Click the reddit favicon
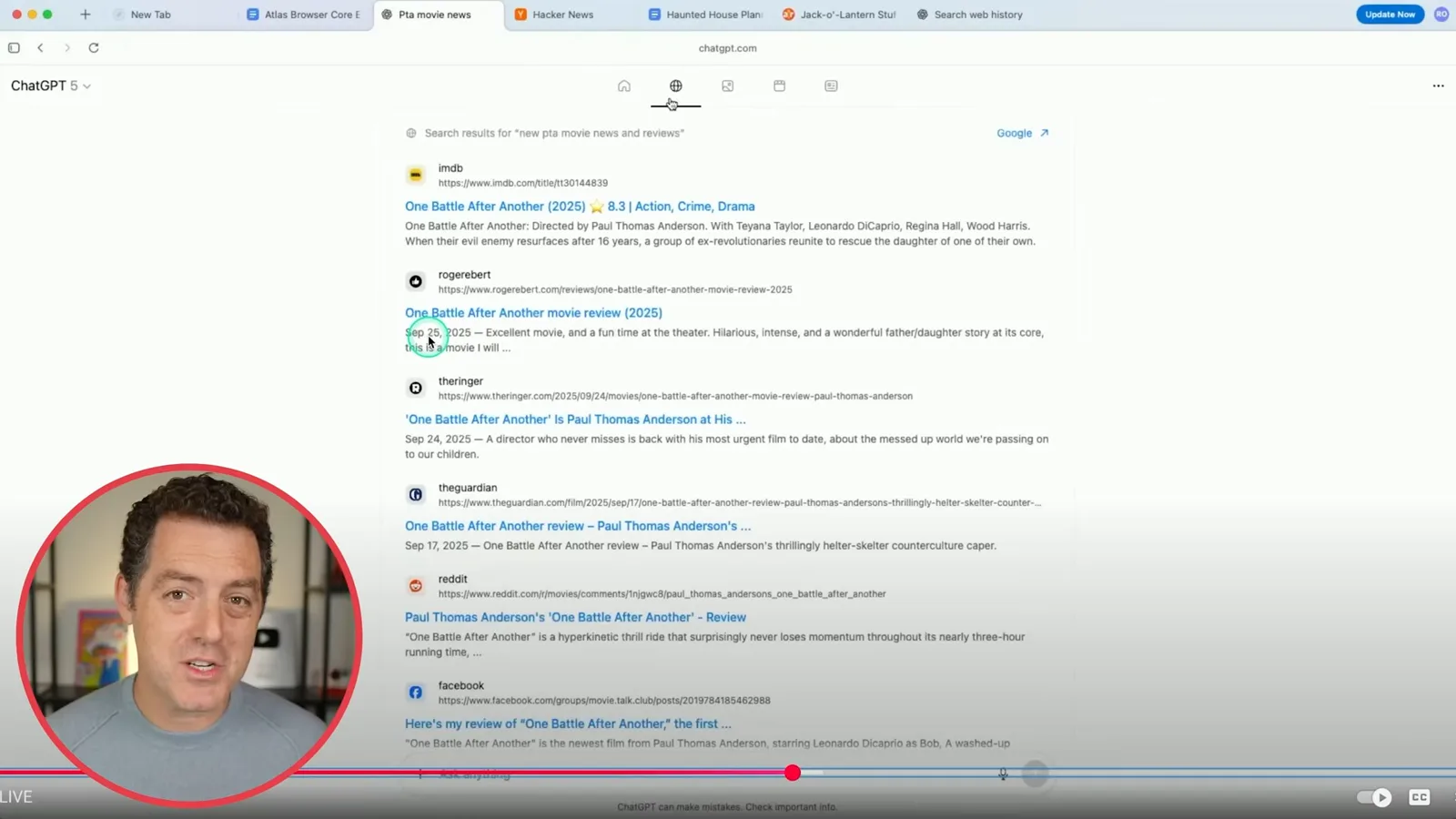This screenshot has height=819, width=1456. click(x=416, y=586)
